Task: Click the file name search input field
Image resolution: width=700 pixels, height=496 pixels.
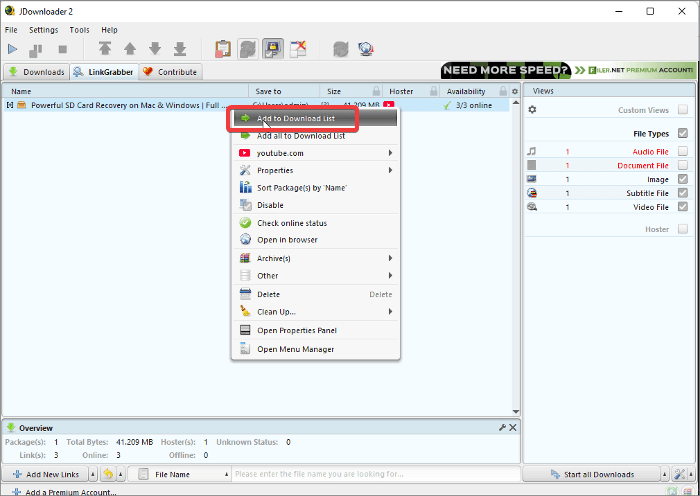Action: 374,474
